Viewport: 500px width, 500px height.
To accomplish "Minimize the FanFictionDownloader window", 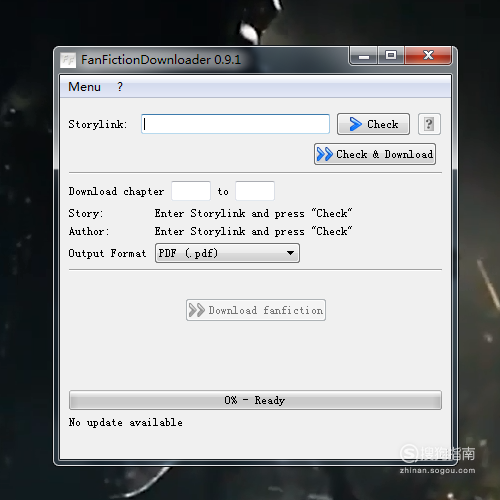I will click(x=364, y=56).
